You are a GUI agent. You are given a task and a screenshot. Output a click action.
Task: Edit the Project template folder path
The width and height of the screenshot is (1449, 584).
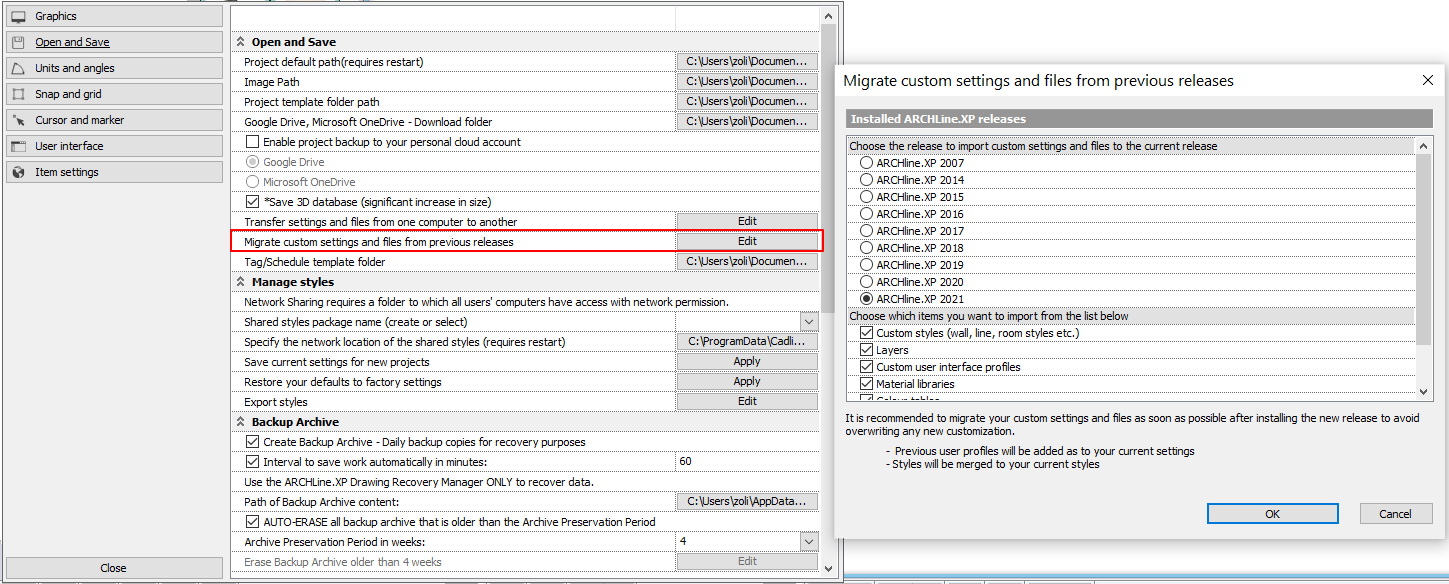pyautogui.click(x=747, y=102)
